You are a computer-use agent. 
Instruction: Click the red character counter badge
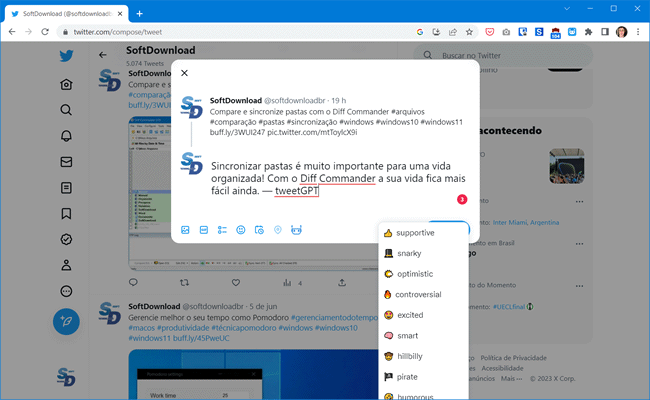462,199
